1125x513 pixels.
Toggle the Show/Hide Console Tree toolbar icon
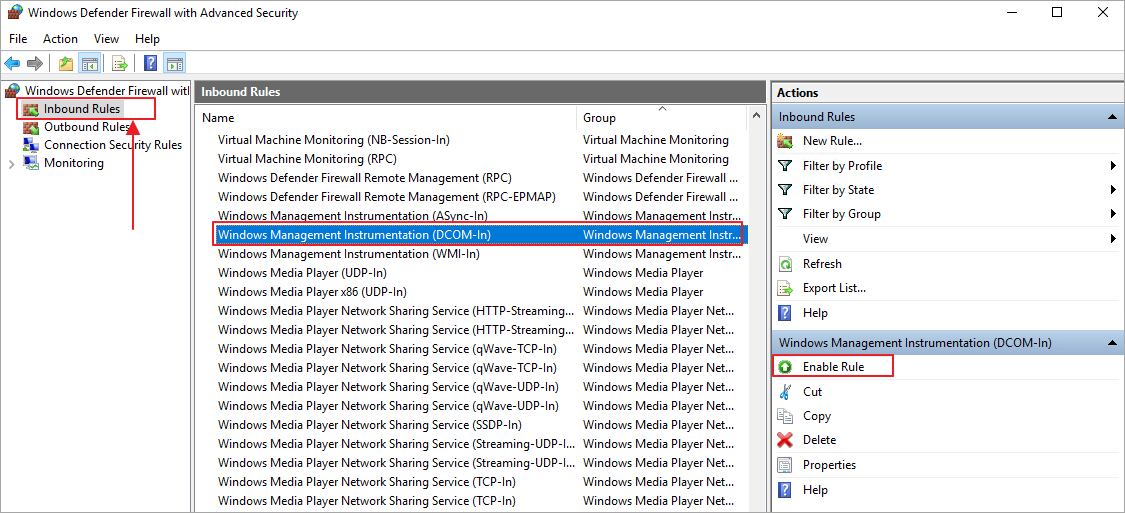(x=90, y=64)
